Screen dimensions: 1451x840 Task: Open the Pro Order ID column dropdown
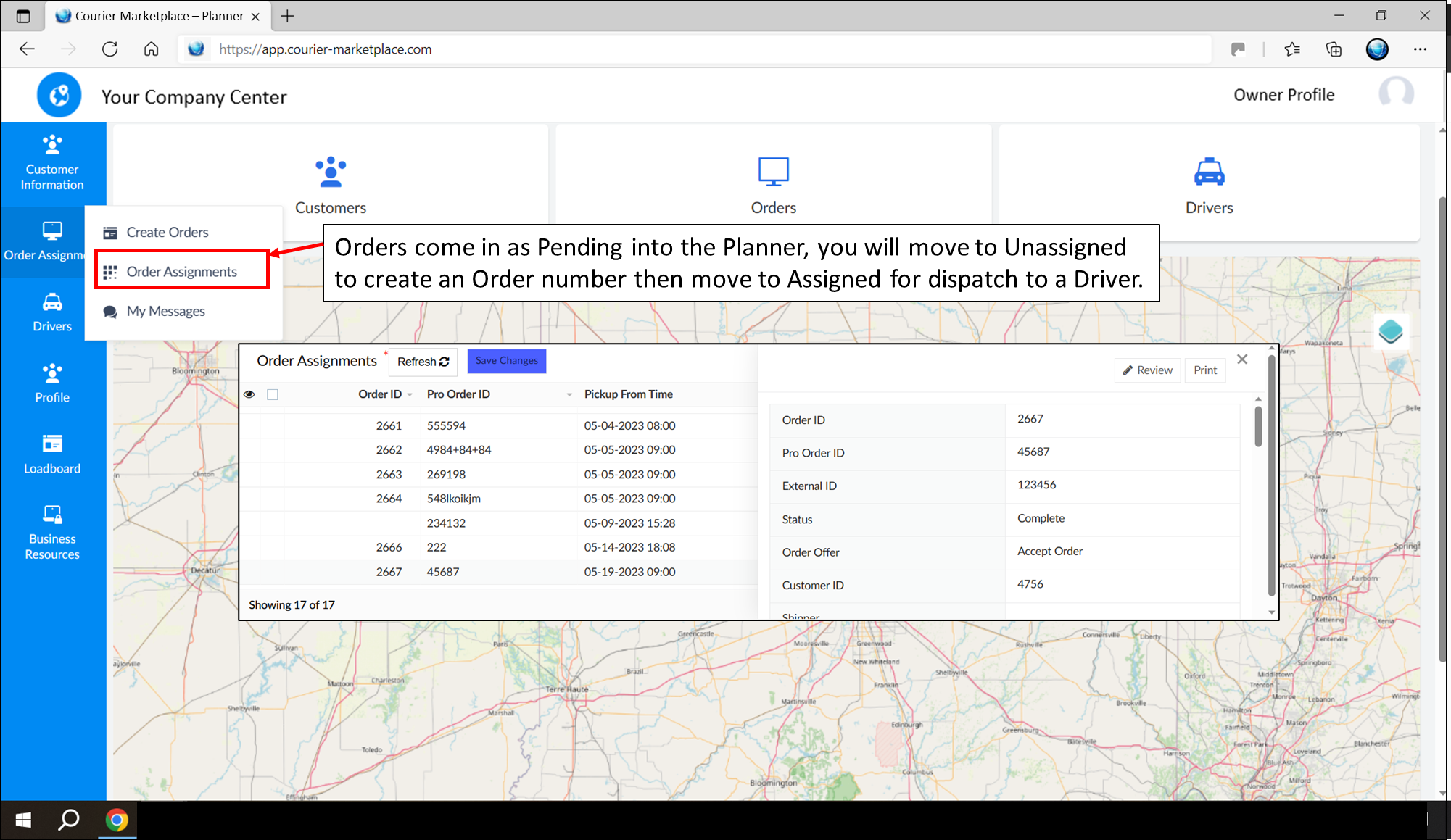tap(569, 395)
